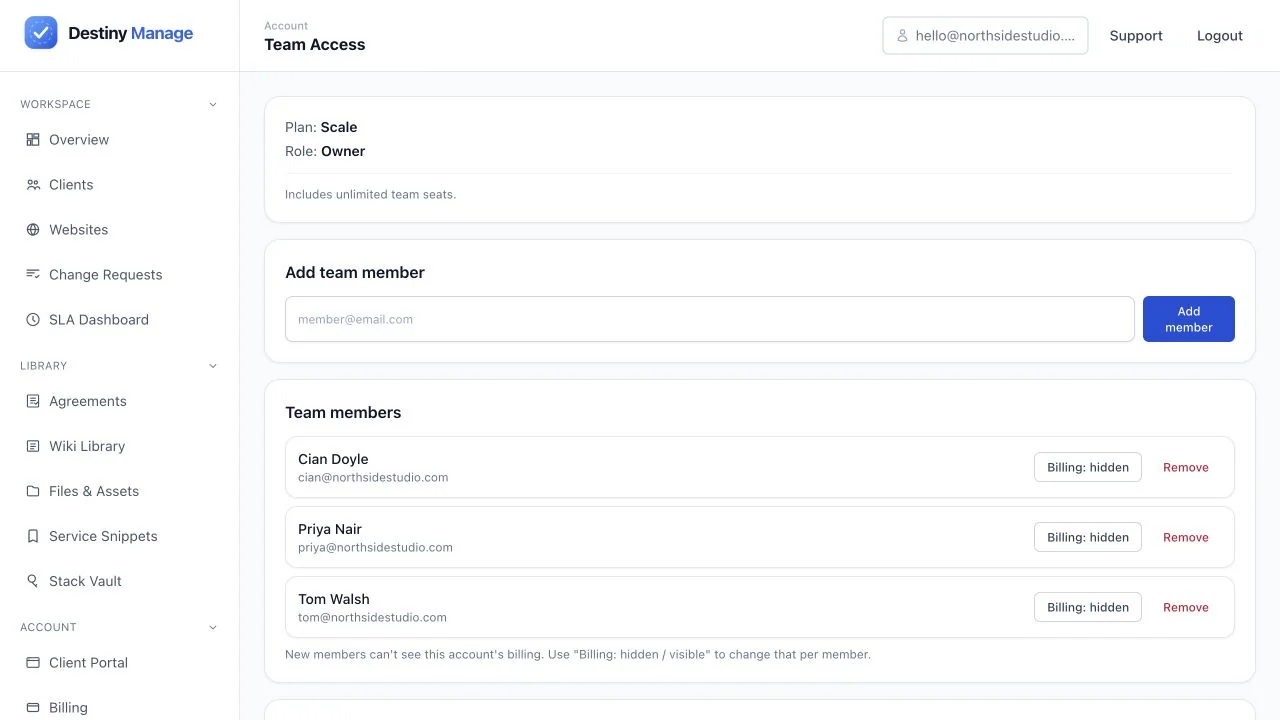
Task: Collapse the Account sidebar section
Action: (212, 627)
